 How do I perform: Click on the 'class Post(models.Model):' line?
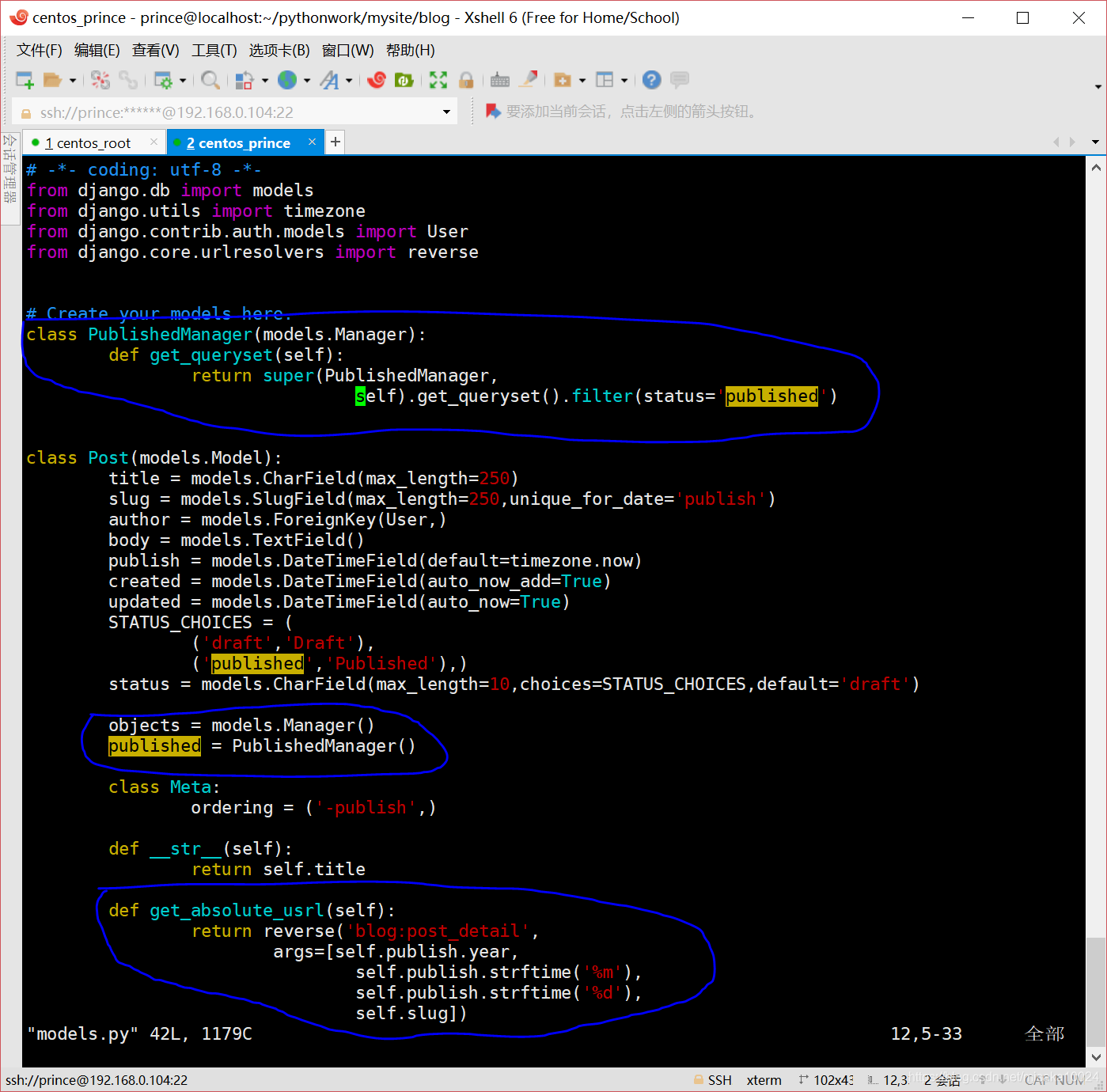(x=154, y=457)
